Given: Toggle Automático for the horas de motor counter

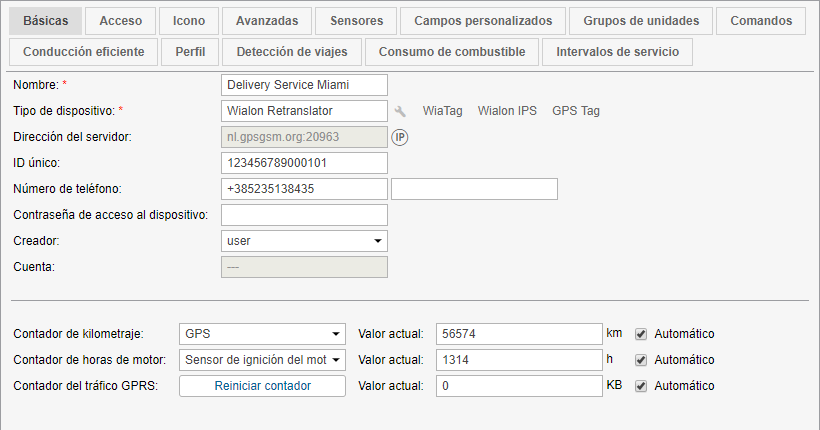Looking at the screenshot, I should tap(641, 360).
